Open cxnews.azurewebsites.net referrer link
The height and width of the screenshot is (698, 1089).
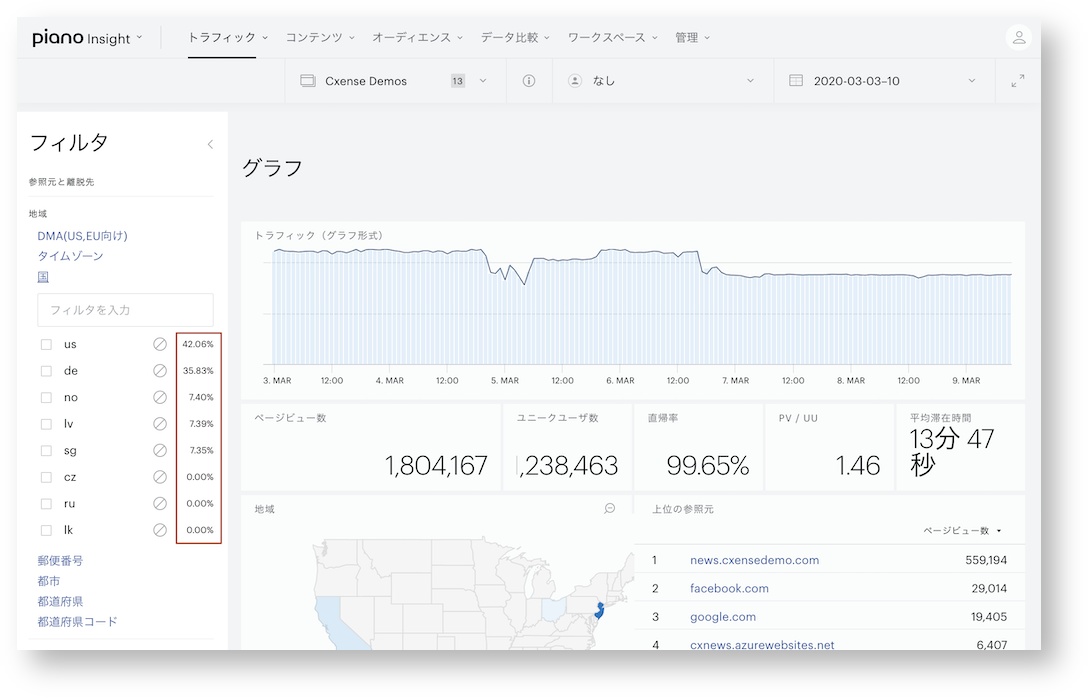pos(762,645)
